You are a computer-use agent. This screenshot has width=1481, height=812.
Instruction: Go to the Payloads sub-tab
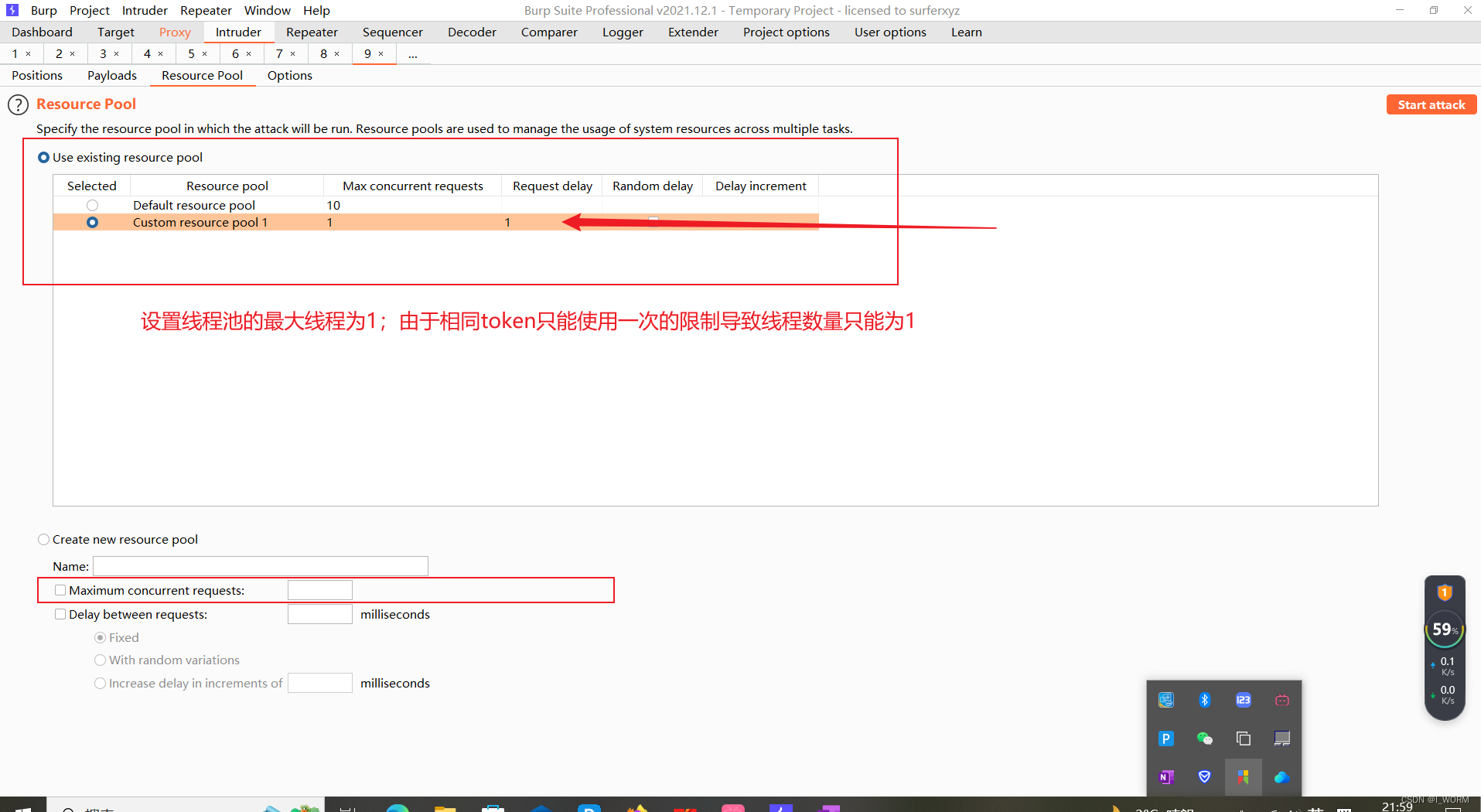tap(112, 75)
